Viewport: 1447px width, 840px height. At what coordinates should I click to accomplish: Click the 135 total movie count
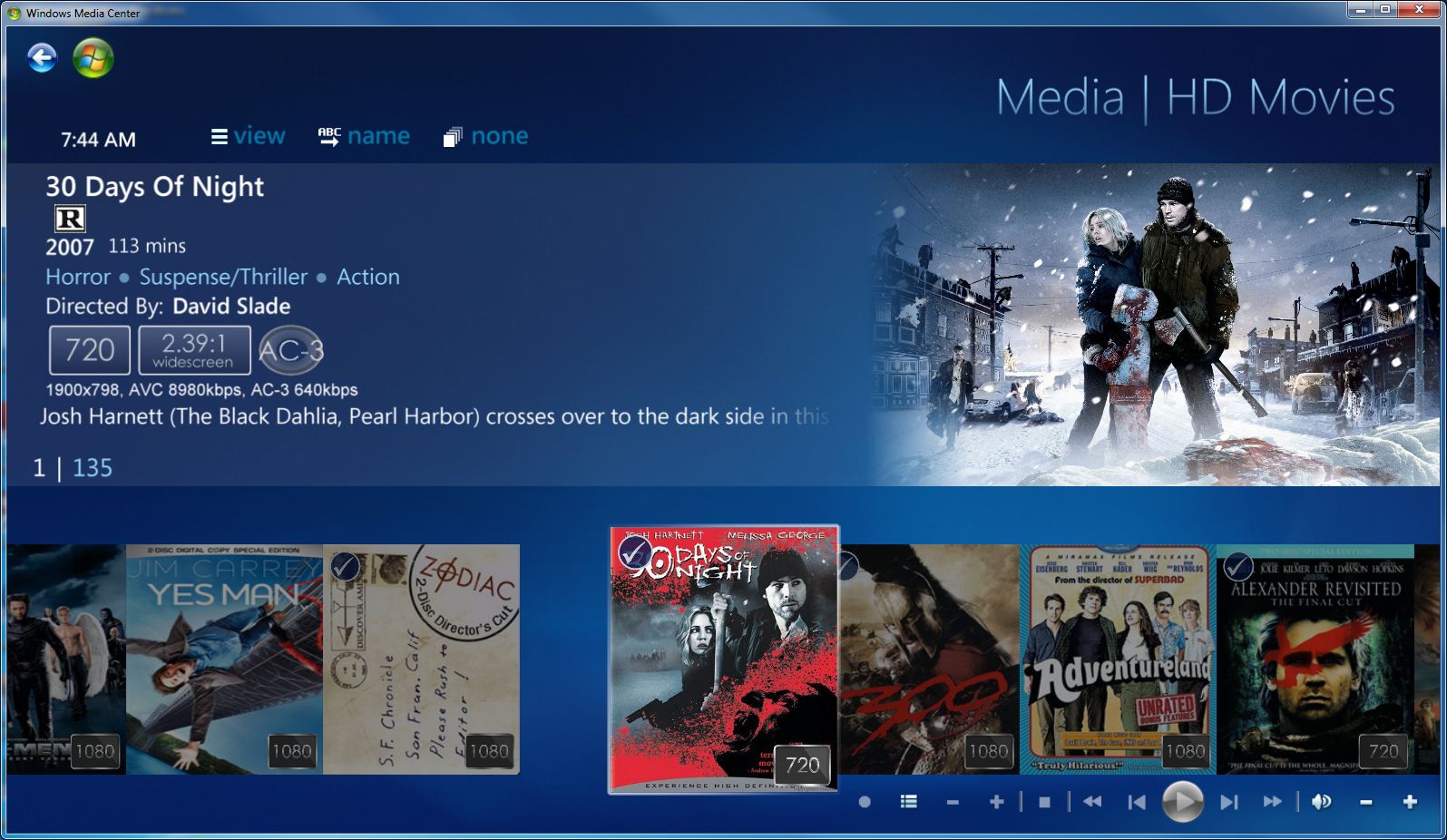click(x=93, y=468)
